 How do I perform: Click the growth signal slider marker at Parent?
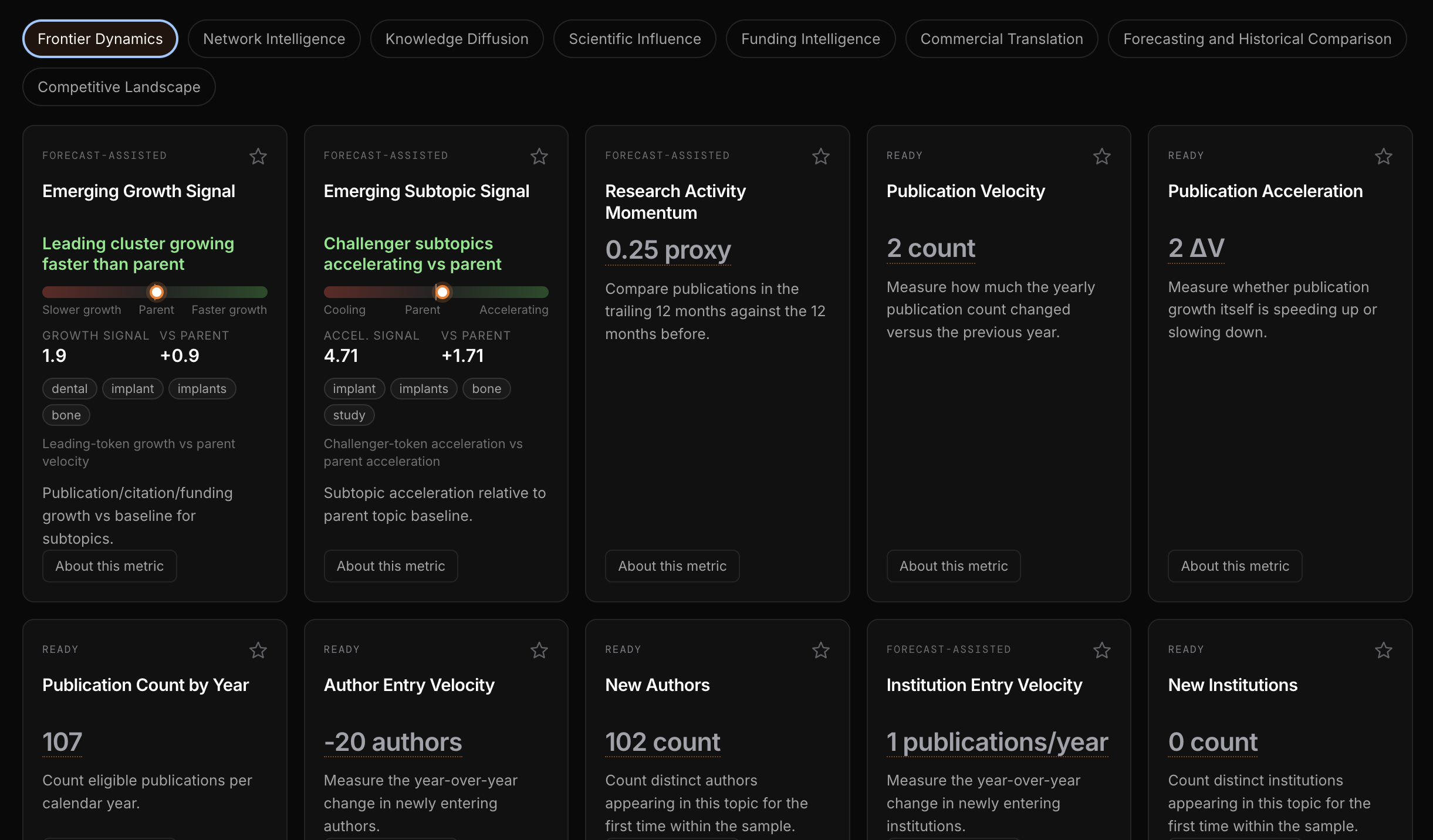157,292
